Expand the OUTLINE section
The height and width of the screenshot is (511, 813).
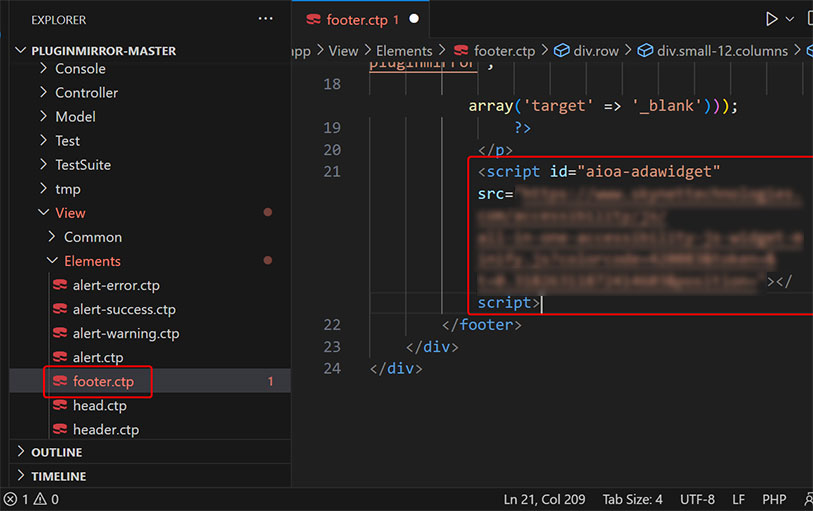click(22, 452)
